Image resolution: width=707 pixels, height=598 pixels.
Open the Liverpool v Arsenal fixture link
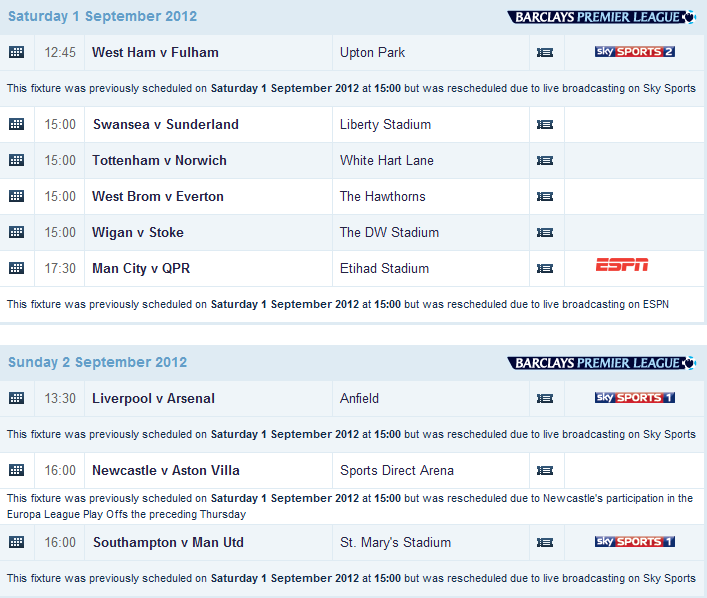[x=153, y=398]
